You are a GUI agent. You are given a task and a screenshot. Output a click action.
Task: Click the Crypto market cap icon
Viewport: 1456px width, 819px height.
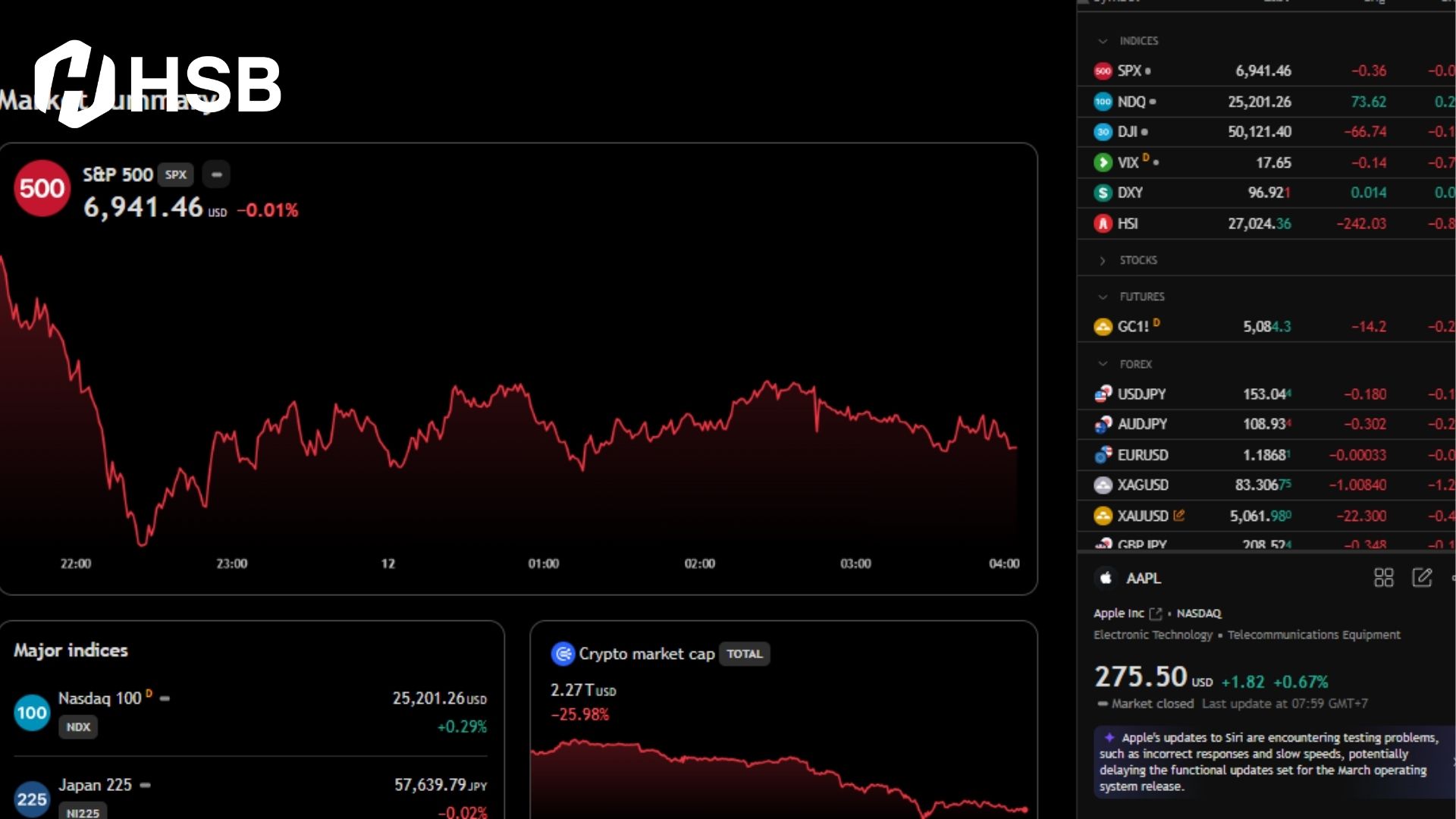563,654
